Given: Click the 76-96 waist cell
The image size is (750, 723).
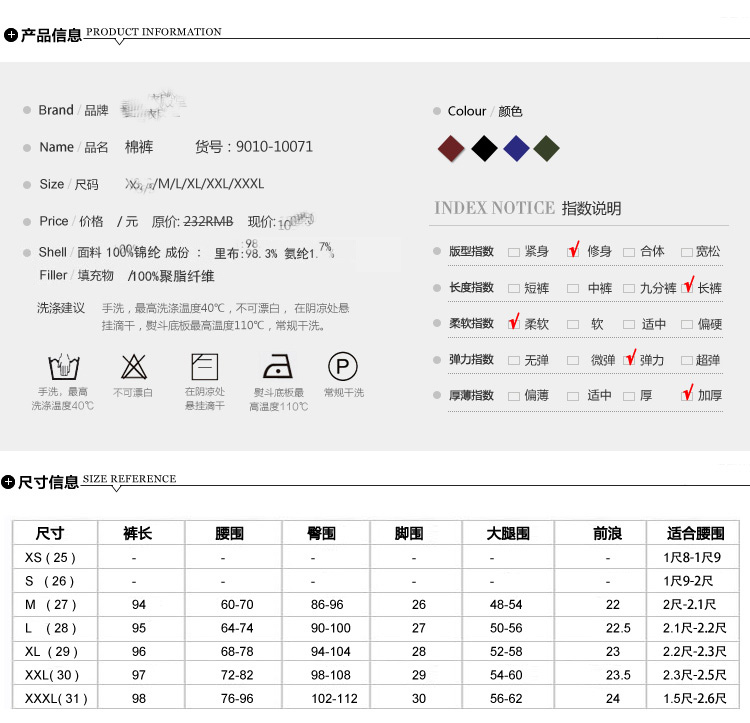Looking at the screenshot, I should tap(237, 699).
